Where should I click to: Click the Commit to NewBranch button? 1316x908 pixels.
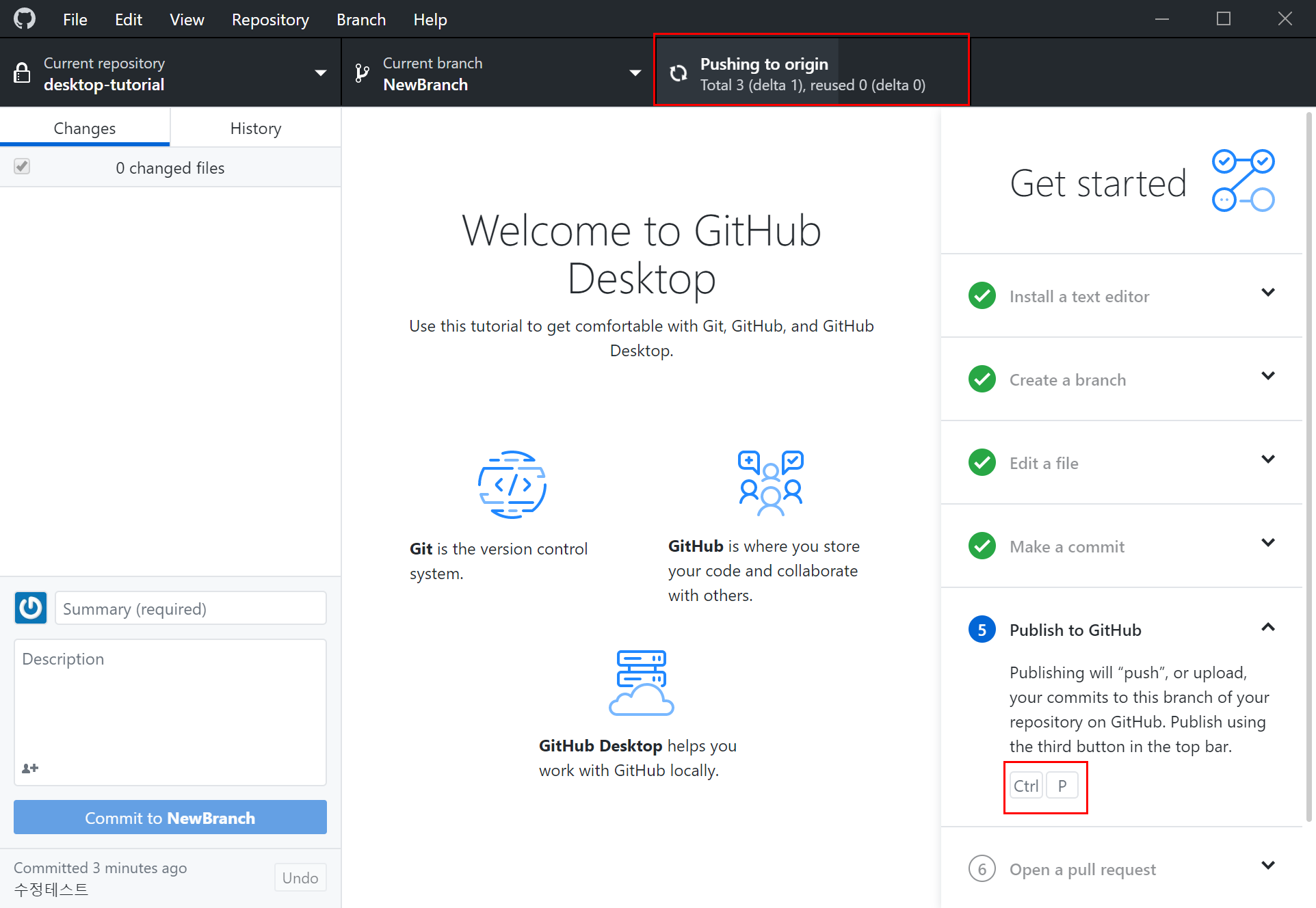[170, 817]
